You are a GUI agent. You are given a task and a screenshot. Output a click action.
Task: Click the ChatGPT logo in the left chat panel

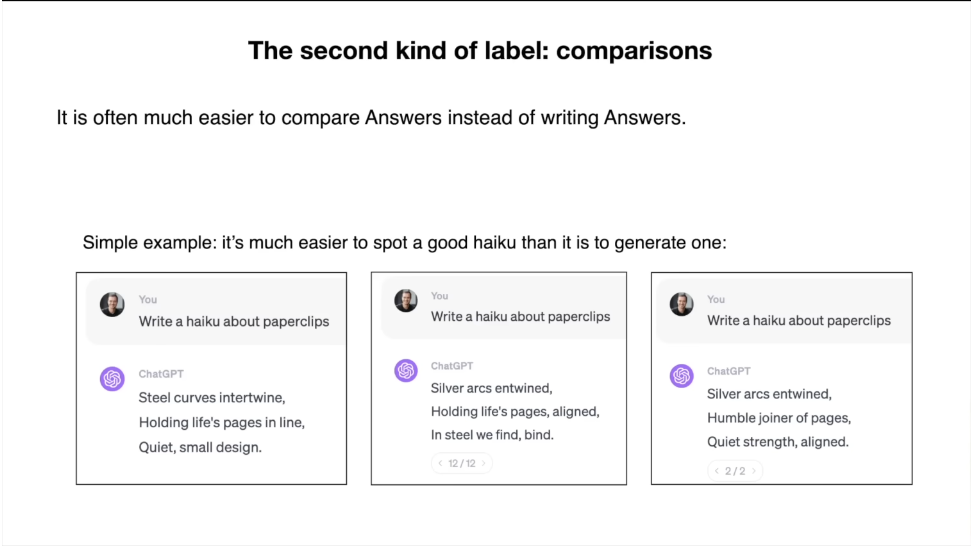point(112,378)
